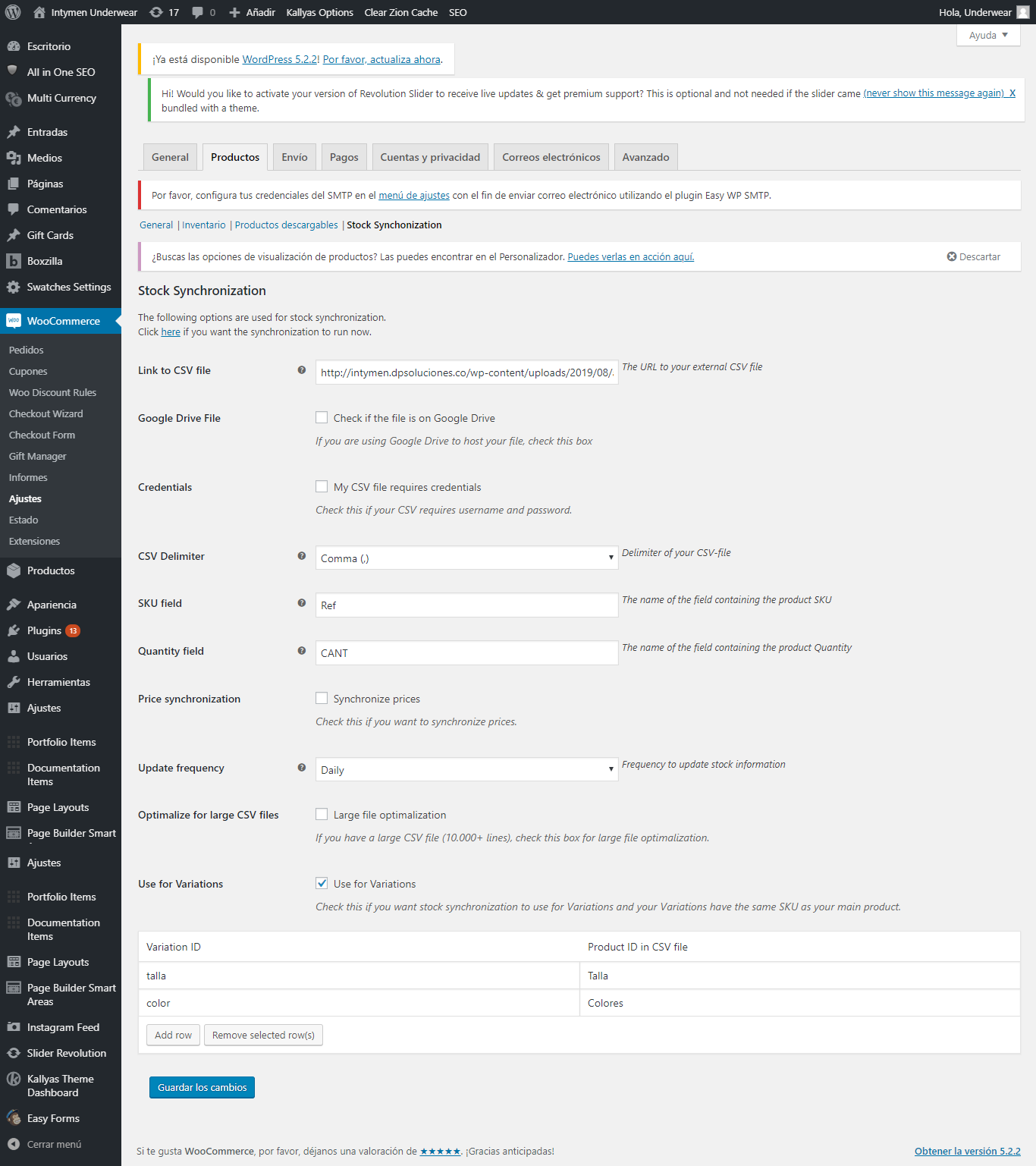Open the Update frequency dropdown
This screenshot has height=1166, width=1036.
466,770
